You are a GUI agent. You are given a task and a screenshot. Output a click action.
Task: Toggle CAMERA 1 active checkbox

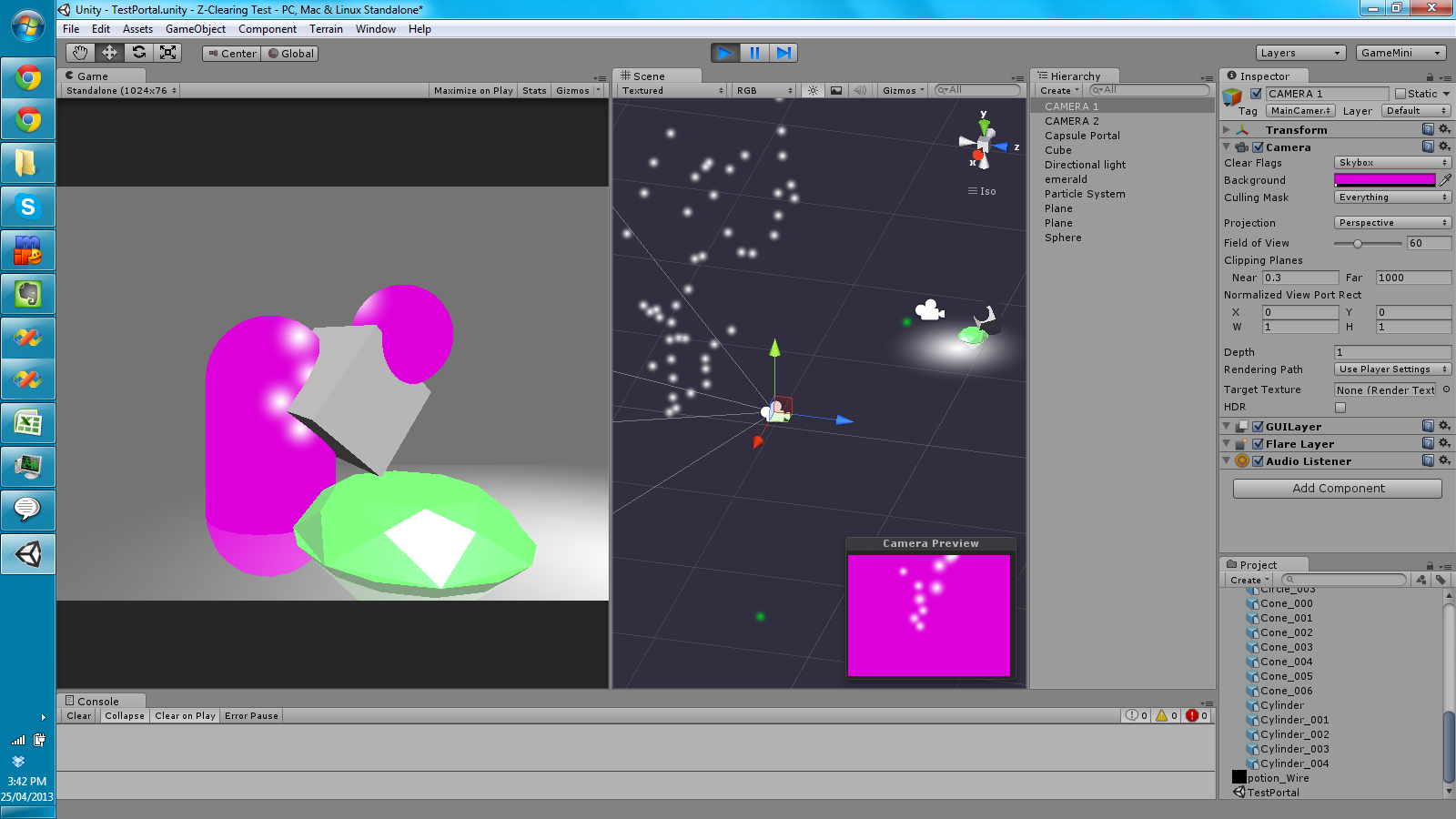click(1257, 94)
